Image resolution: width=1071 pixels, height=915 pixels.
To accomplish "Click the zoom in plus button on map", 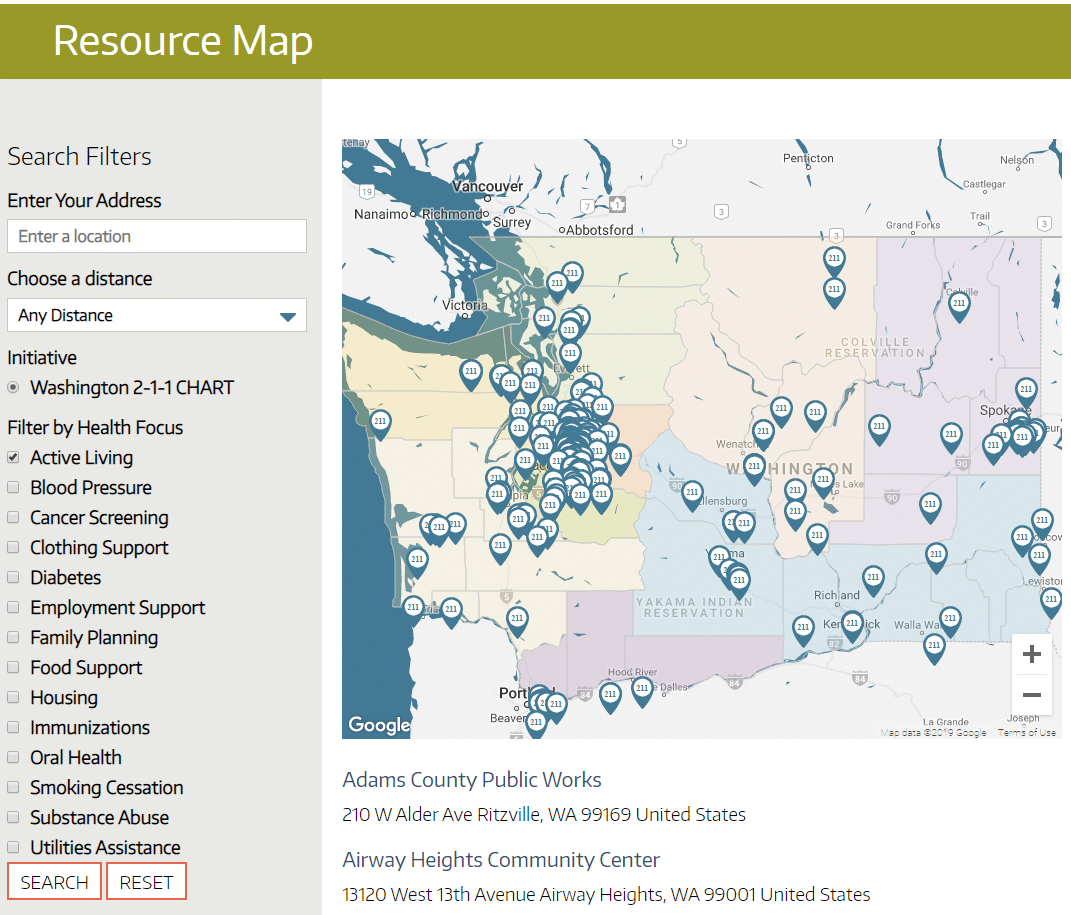I will click(1031, 654).
